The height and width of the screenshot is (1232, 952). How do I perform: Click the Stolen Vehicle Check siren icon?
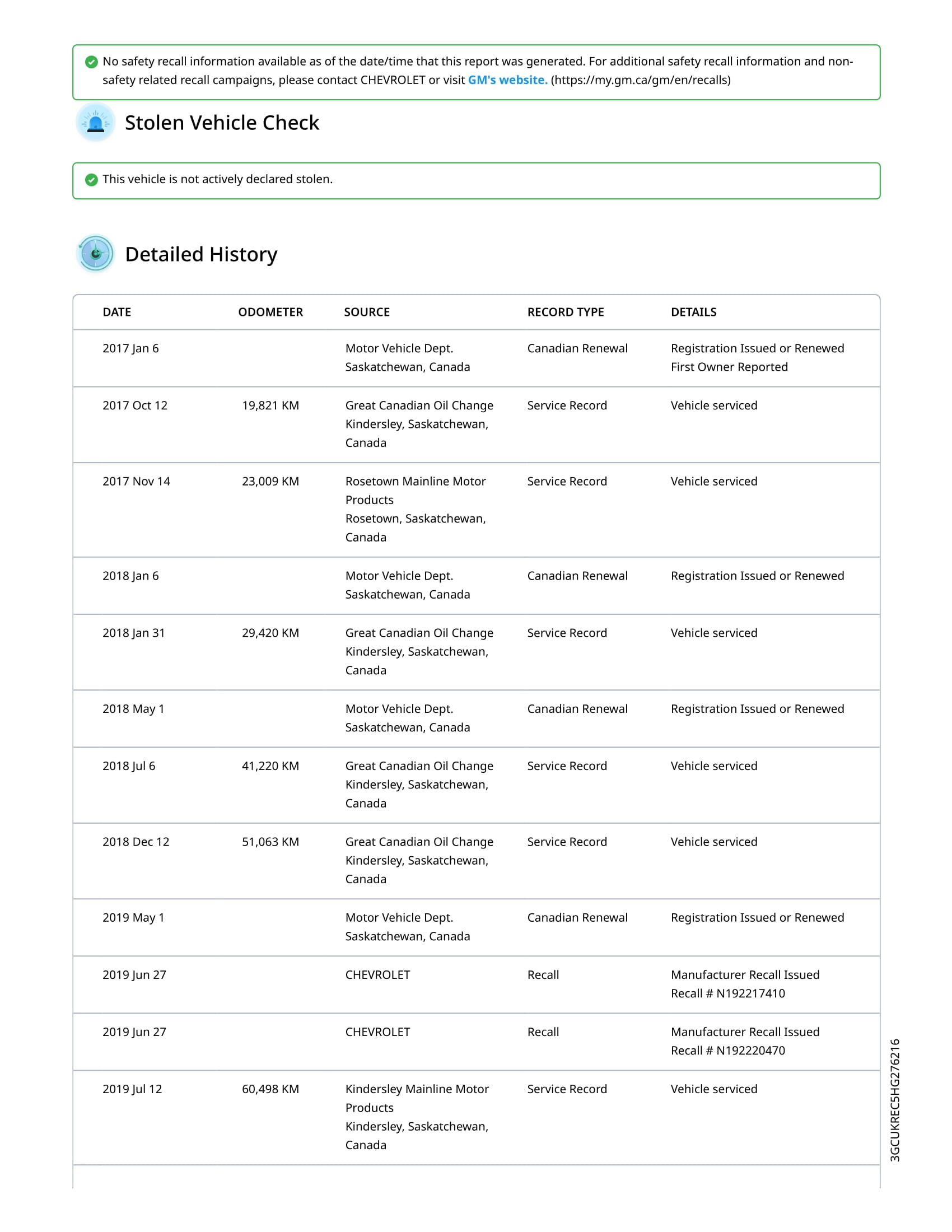(x=95, y=123)
